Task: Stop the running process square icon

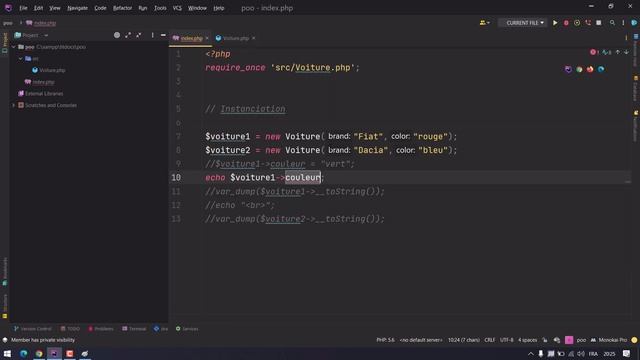Action: click(599, 23)
